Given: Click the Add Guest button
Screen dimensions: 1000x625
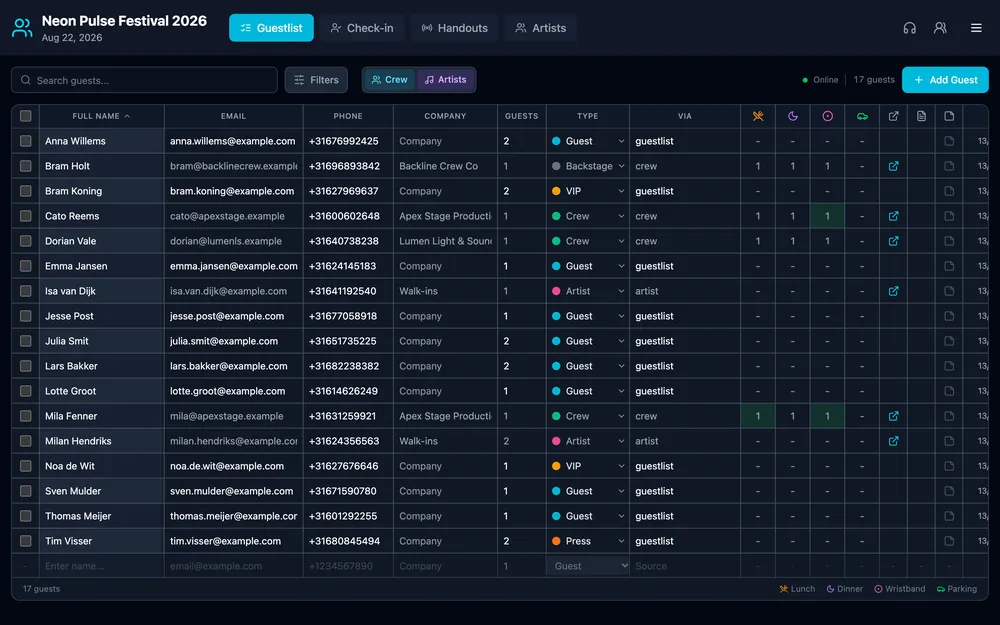Looking at the screenshot, I should tap(945, 80).
